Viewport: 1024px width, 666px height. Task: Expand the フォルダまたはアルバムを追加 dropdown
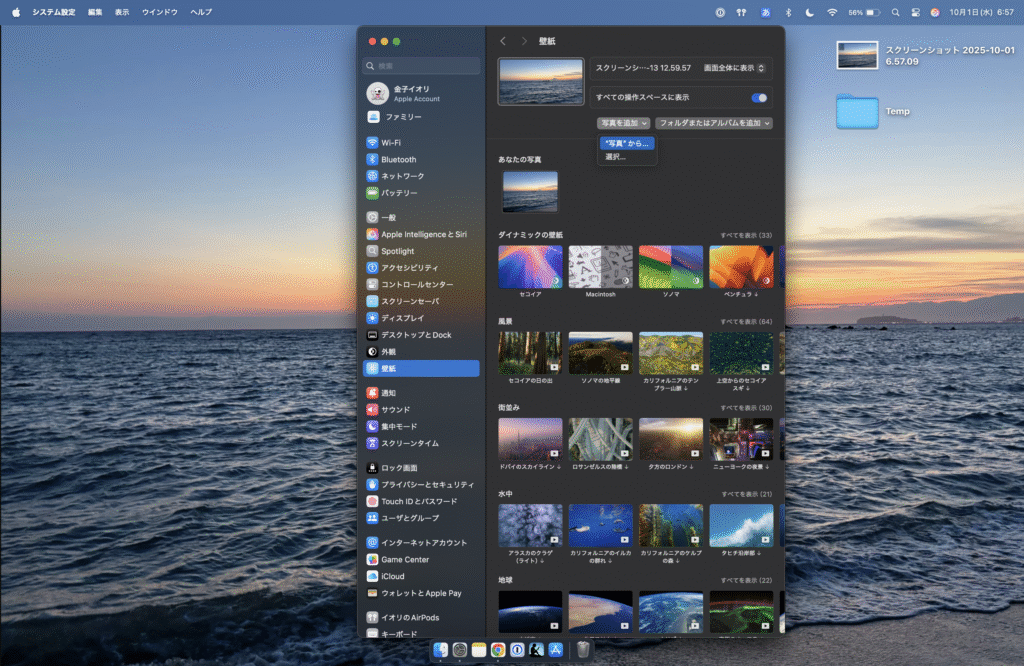tap(714, 123)
